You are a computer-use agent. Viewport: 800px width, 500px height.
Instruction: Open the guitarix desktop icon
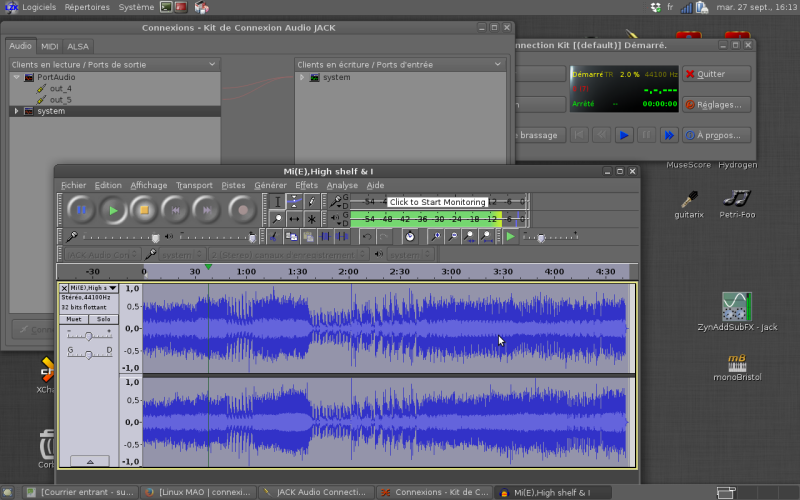coord(689,201)
